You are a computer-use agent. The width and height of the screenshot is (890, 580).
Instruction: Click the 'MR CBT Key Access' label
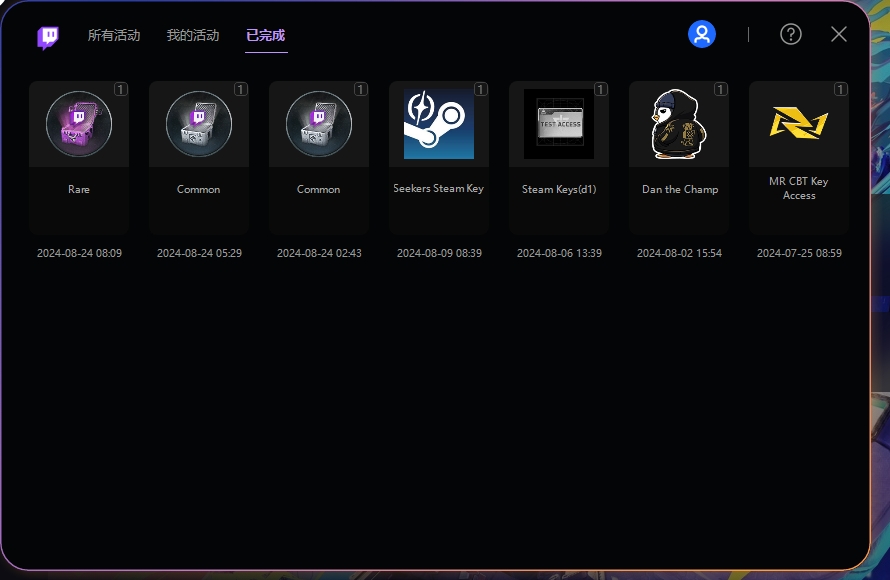(x=799, y=188)
